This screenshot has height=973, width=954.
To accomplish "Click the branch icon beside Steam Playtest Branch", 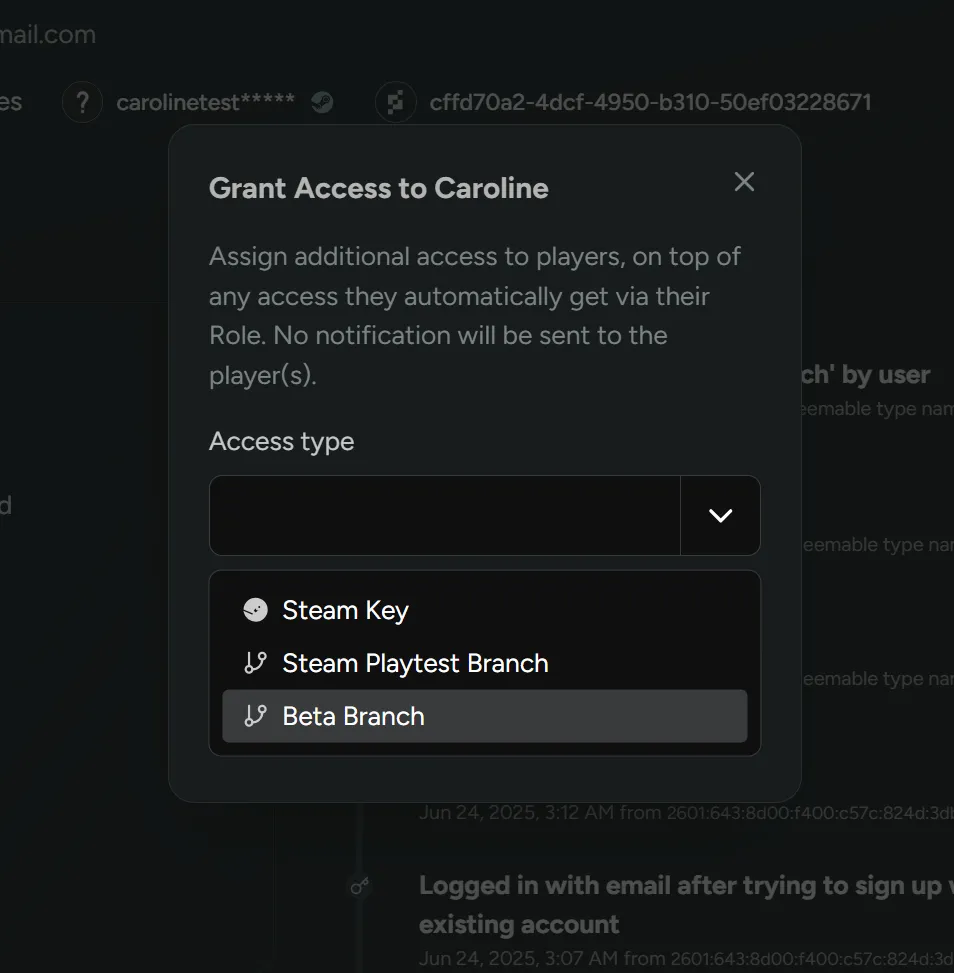I will click(x=255, y=662).
